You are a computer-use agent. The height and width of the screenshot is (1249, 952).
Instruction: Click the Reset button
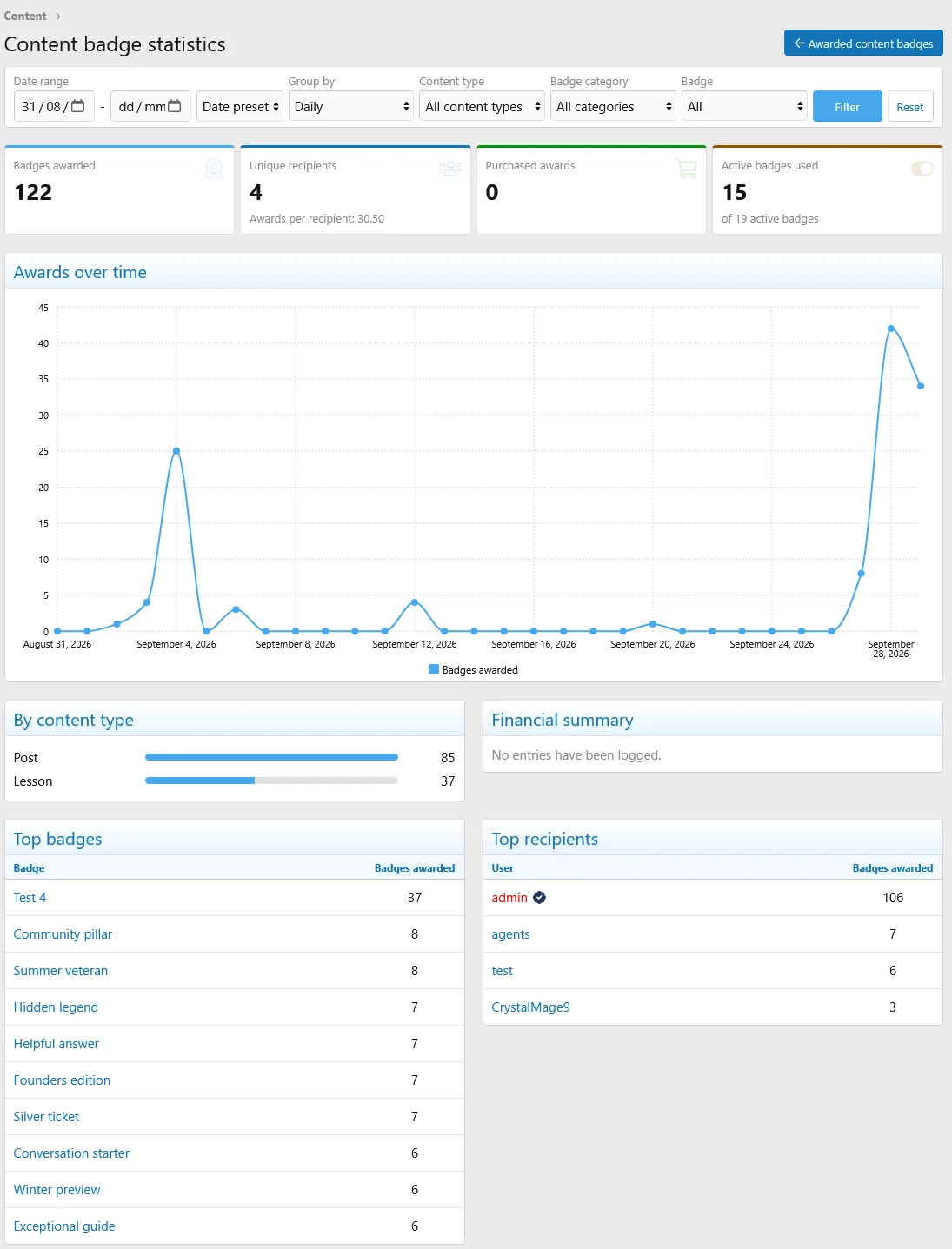[910, 107]
